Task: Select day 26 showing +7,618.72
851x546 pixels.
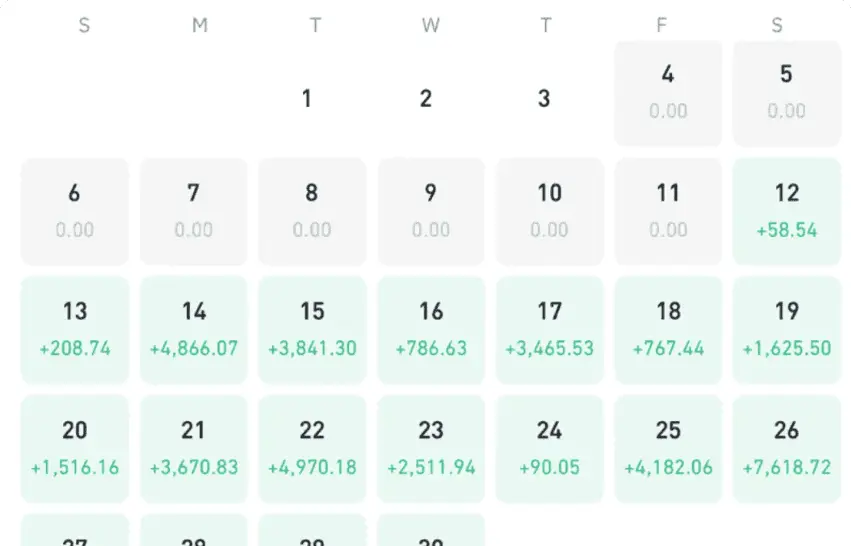Action: 786,449
